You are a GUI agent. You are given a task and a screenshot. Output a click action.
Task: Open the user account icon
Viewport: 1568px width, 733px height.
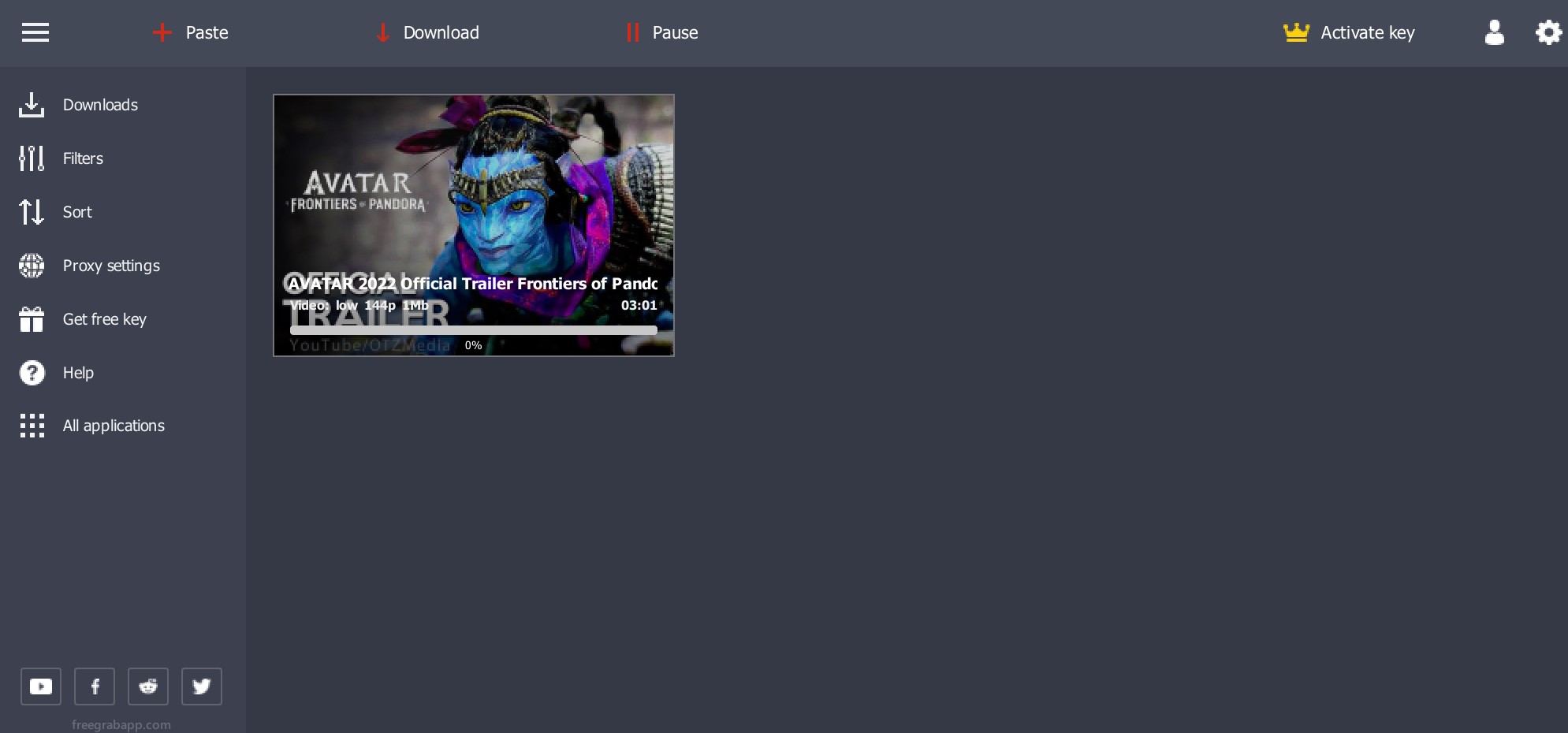coord(1495,32)
